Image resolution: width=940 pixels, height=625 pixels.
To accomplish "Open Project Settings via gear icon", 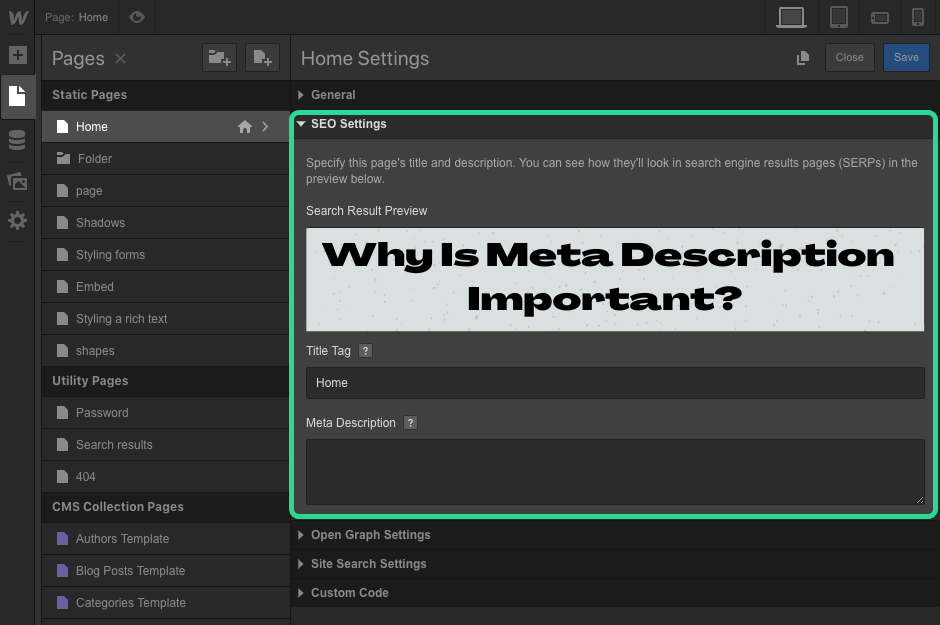I will [x=18, y=220].
